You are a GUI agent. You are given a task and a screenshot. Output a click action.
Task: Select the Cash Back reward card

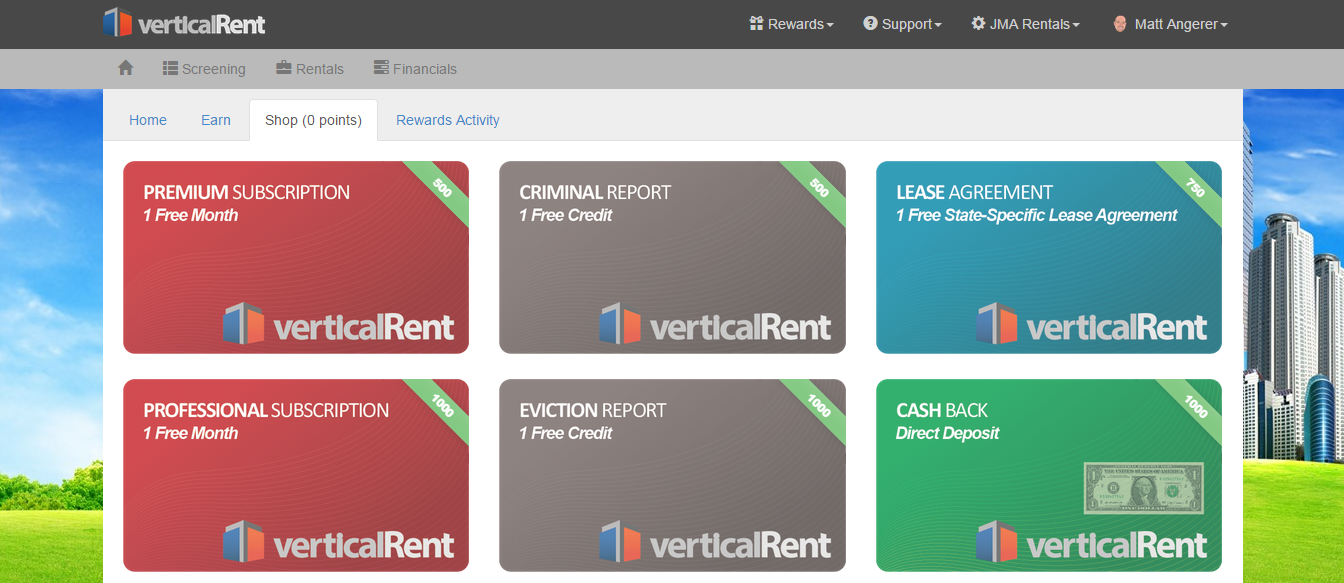tap(1049, 475)
